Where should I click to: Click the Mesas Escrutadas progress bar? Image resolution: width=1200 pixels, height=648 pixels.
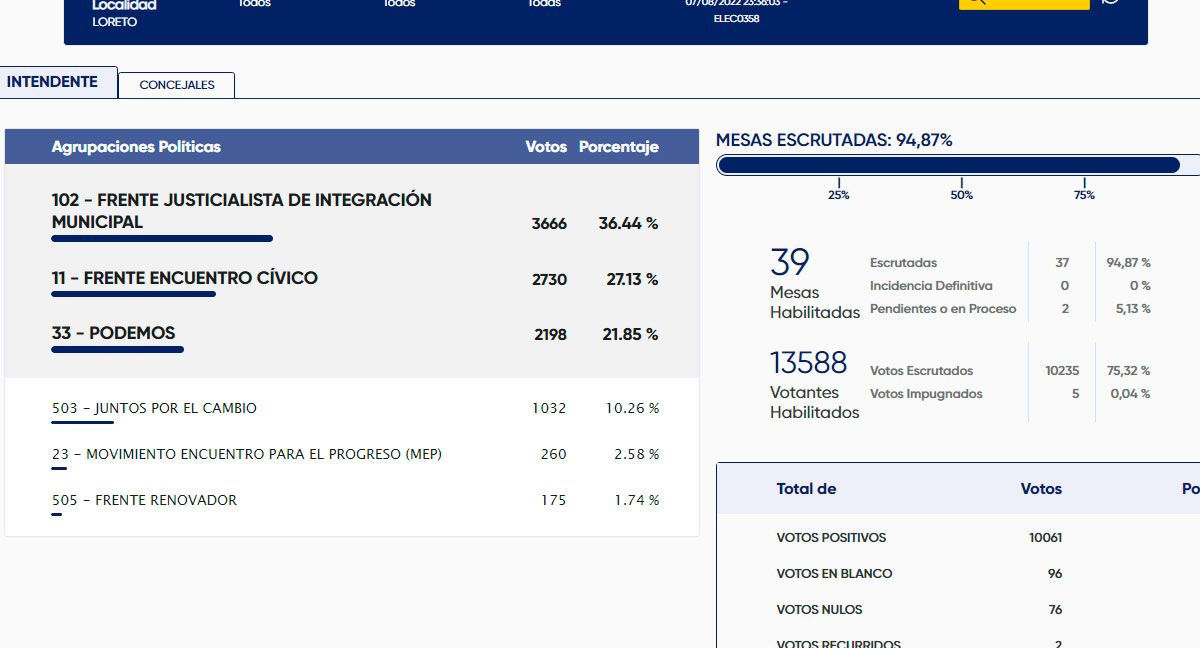[x=949, y=165]
